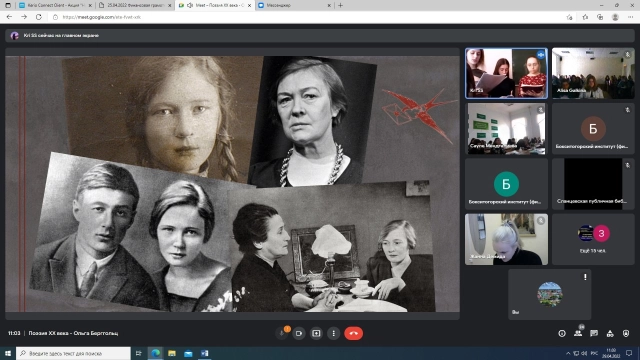Reload the page with refresh icon
The image size is (640, 360).
pos(39,17)
